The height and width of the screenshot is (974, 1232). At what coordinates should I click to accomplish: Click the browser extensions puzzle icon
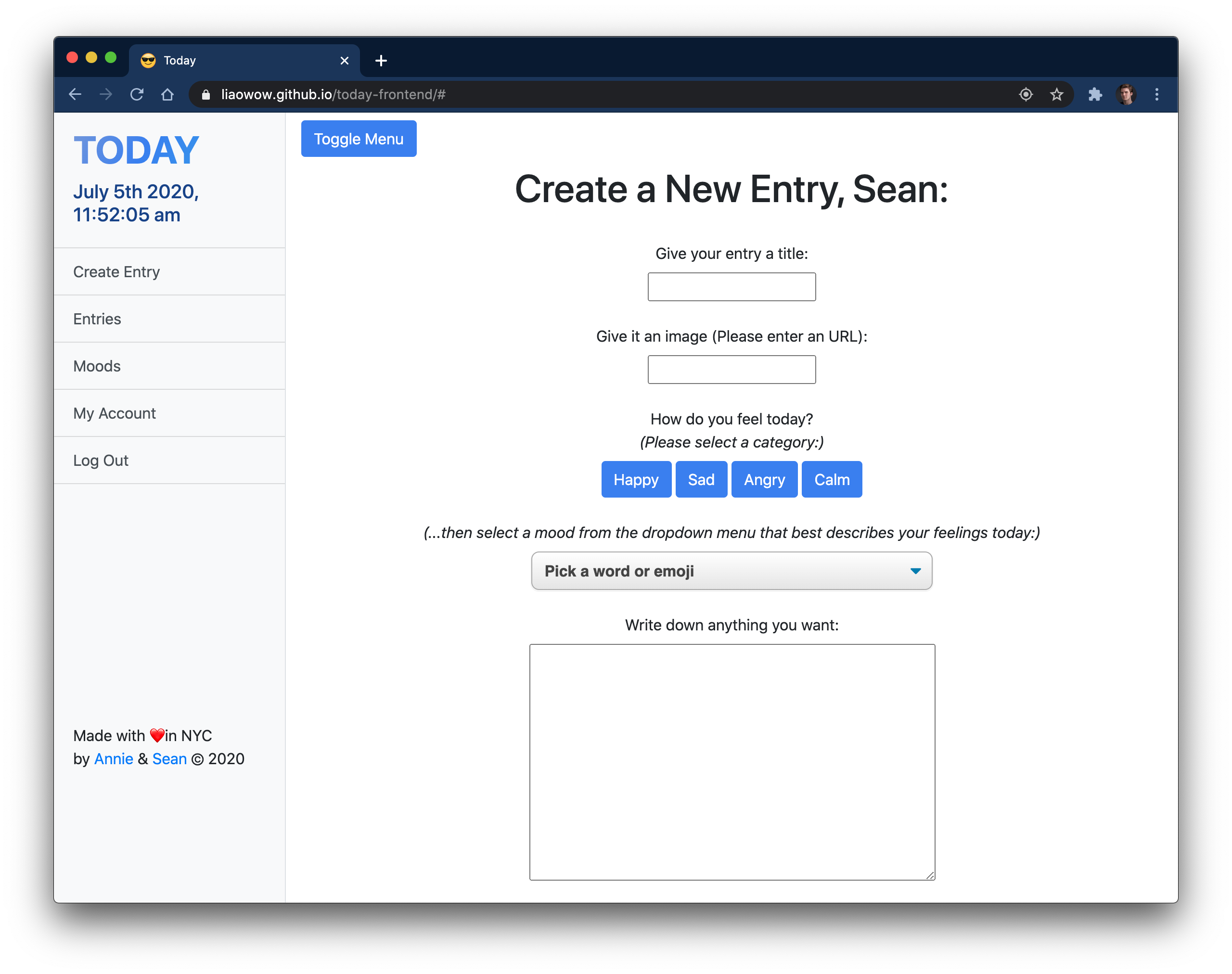(1093, 95)
